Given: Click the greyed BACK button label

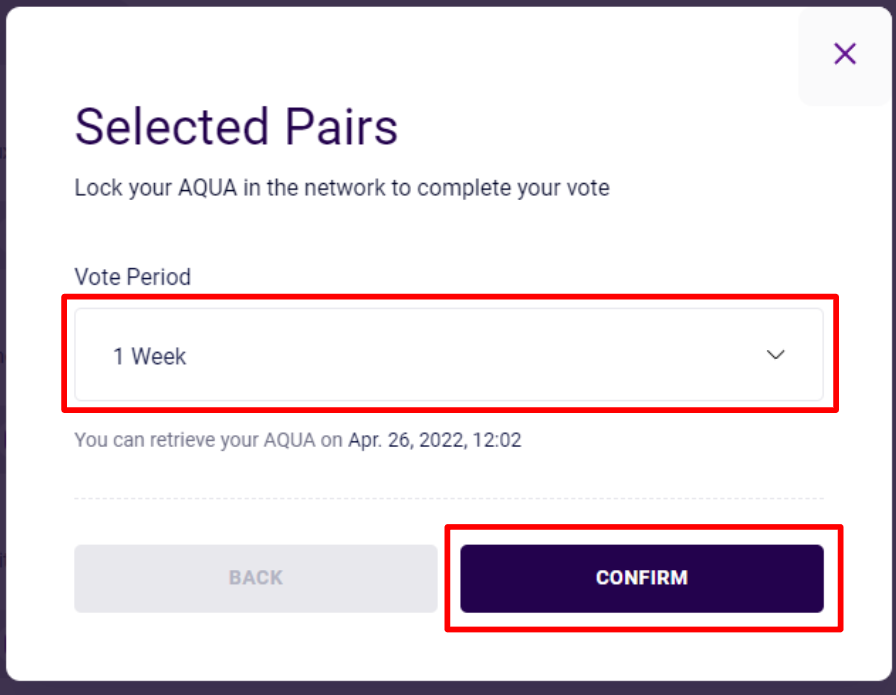Looking at the screenshot, I should coord(256,578).
